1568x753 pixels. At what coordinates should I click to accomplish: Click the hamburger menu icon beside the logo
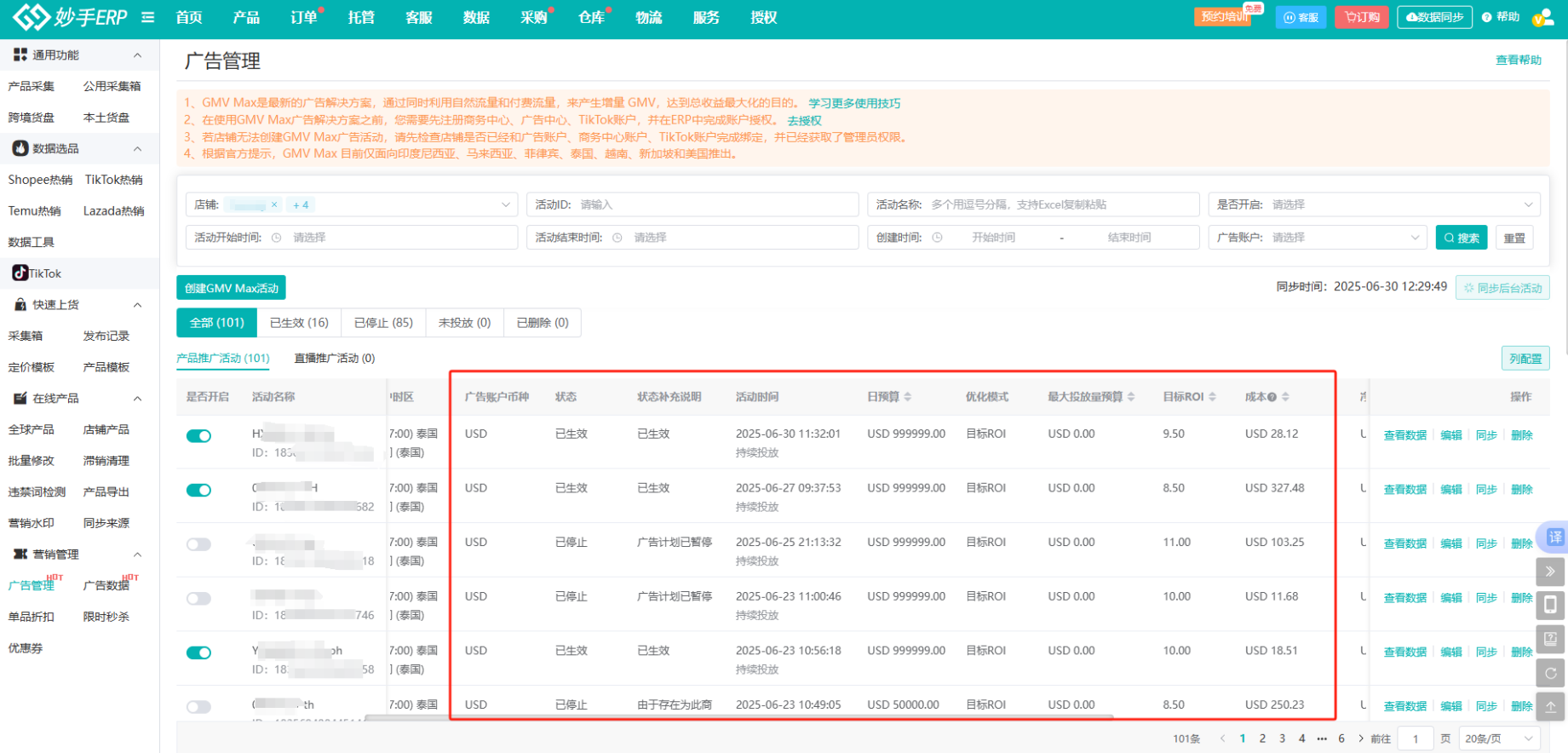[148, 17]
